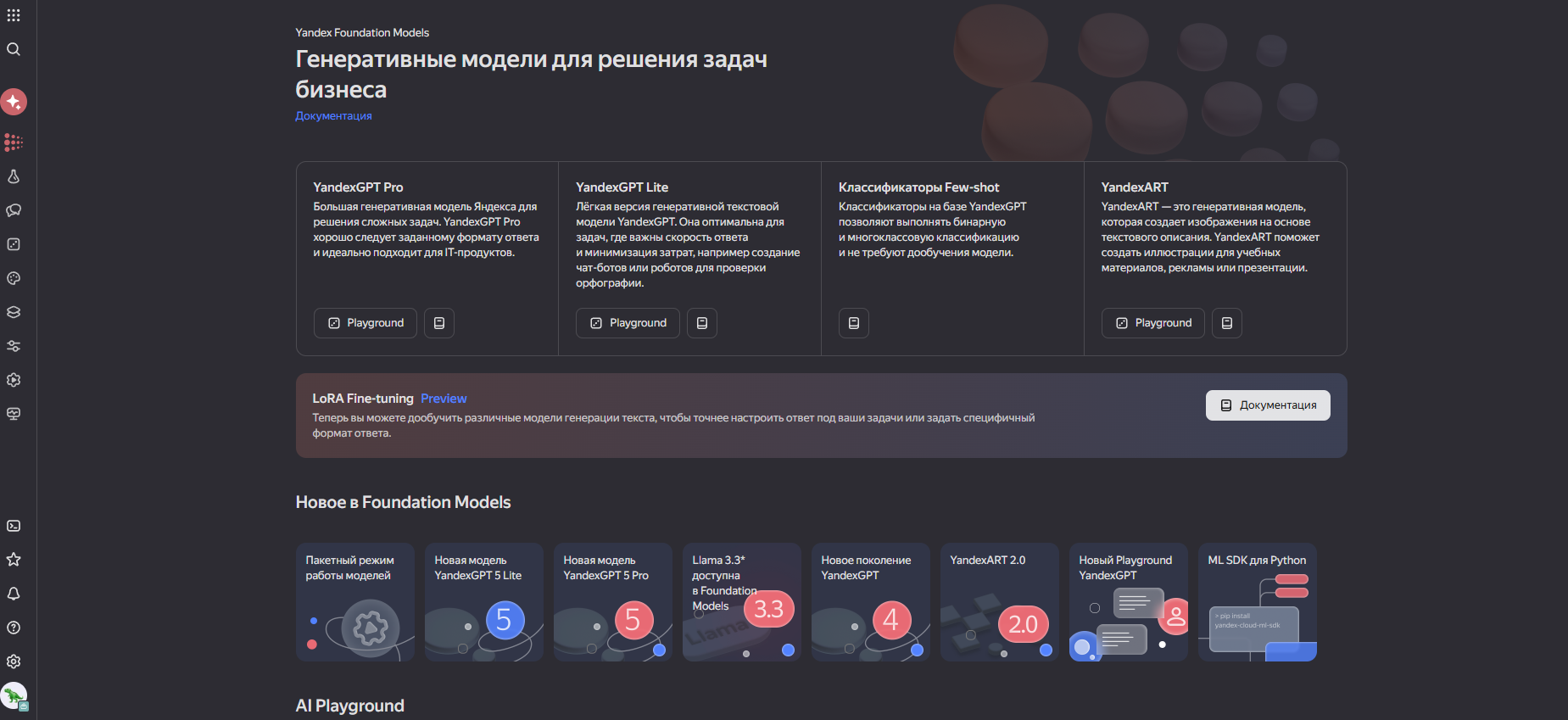Viewport: 1568px width, 720px height.
Task: Click the star favorites icon in the sidebar
Action: pos(14,560)
